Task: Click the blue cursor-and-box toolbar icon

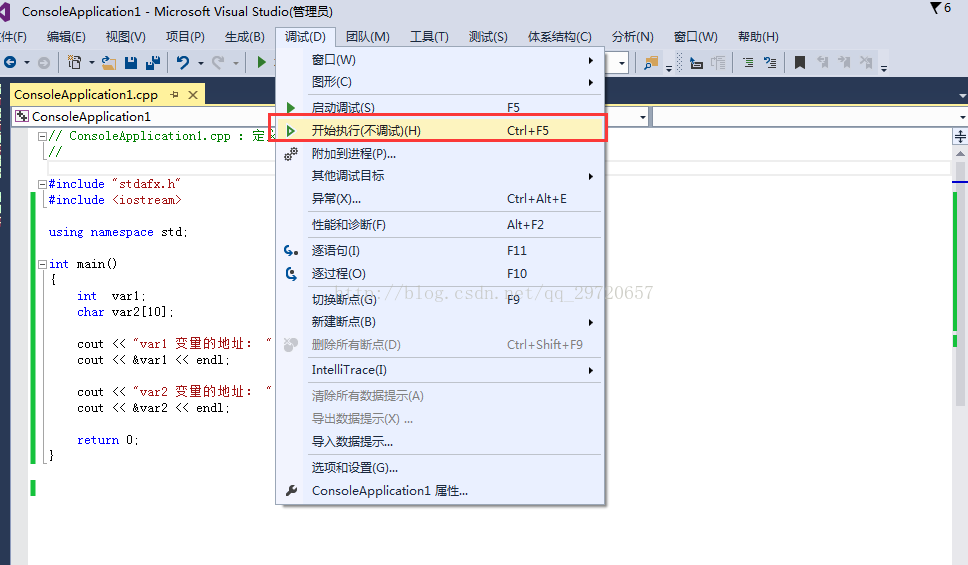Action: tap(696, 62)
